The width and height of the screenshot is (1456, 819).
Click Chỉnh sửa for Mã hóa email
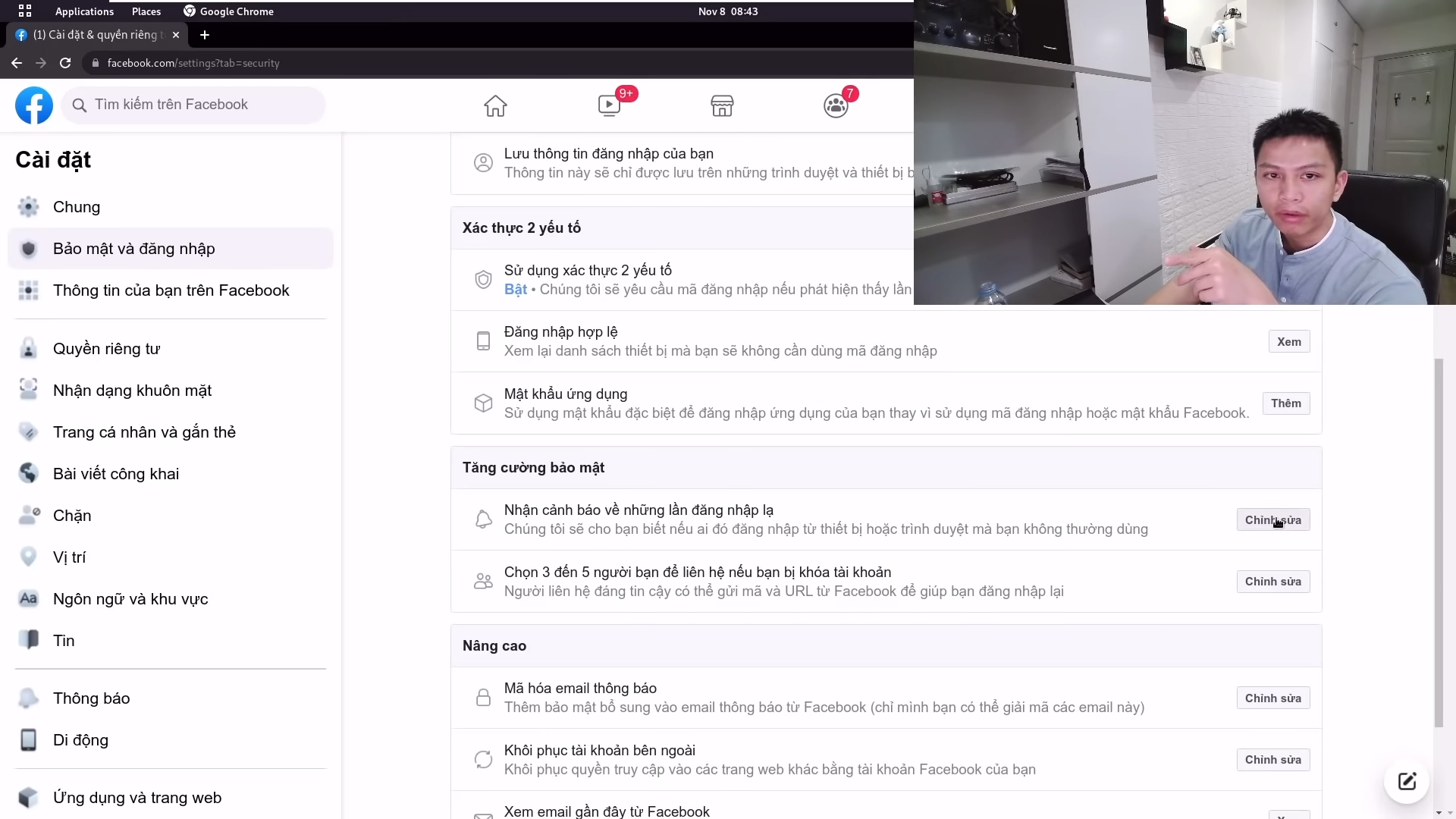pyautogui.click(x=1273, y=698)
